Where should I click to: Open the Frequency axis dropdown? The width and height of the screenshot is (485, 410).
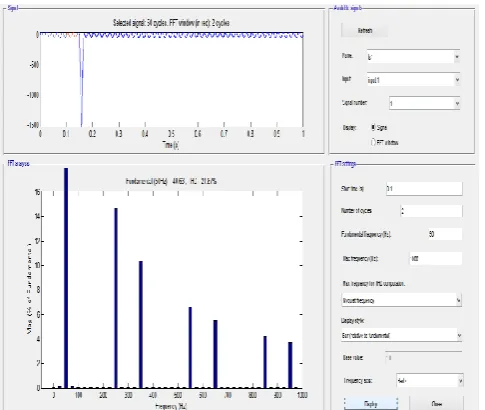pyautogui.click(x=429, y=380)
